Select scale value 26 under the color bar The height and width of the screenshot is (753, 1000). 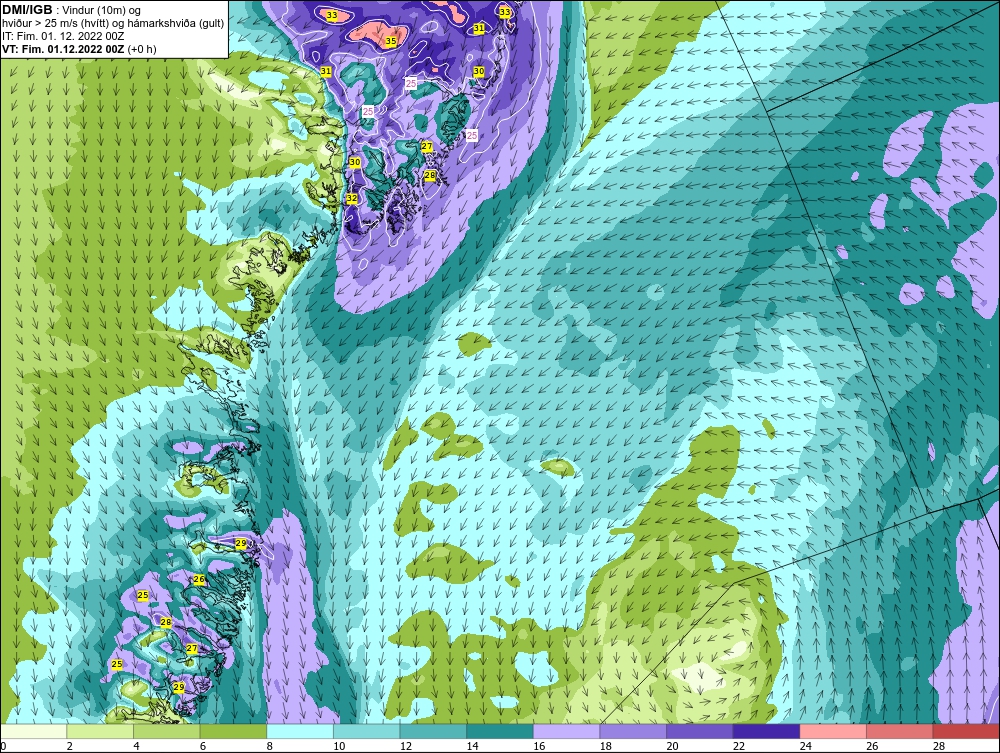click(x=872, y=746)
